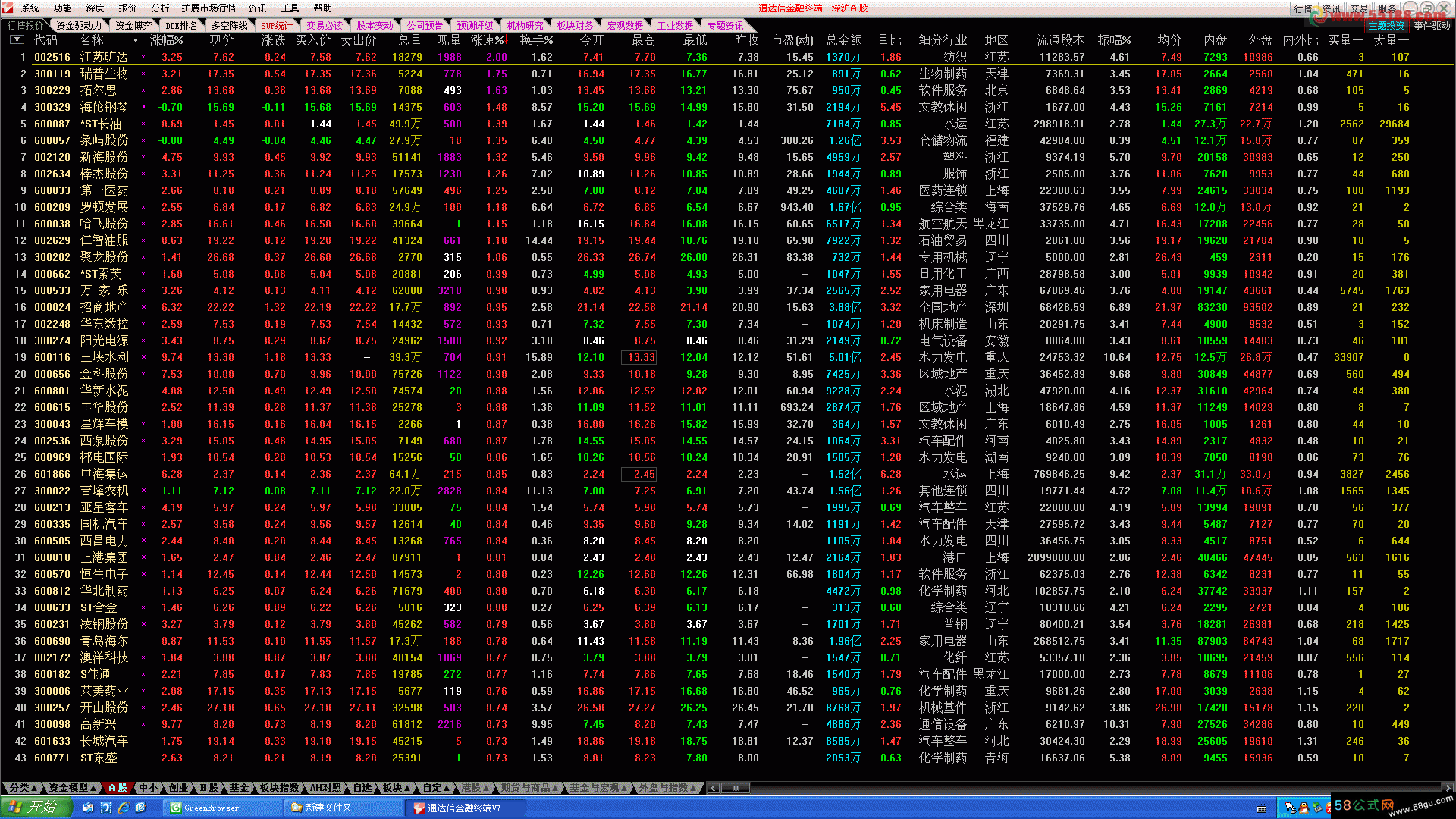Expand the 外盘与指数 bottom tab
1456x819 pixels.
coord(667,788)
